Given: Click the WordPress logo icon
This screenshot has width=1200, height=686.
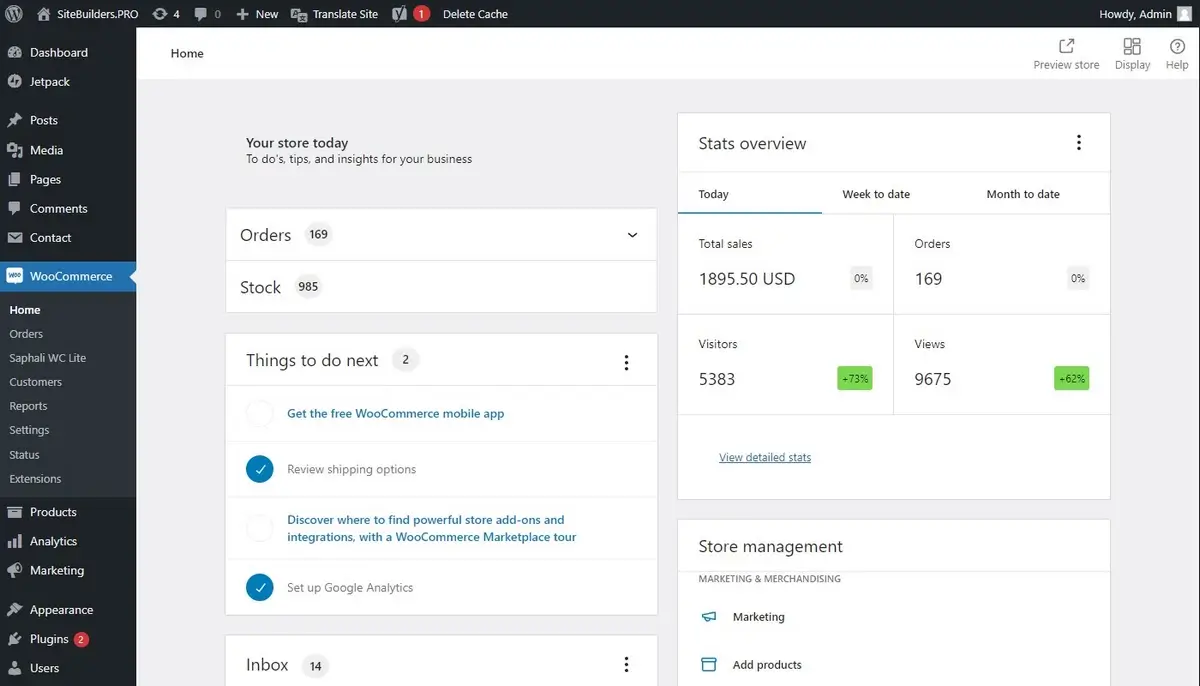Looking at the screenshot, I should pos(14,14).
